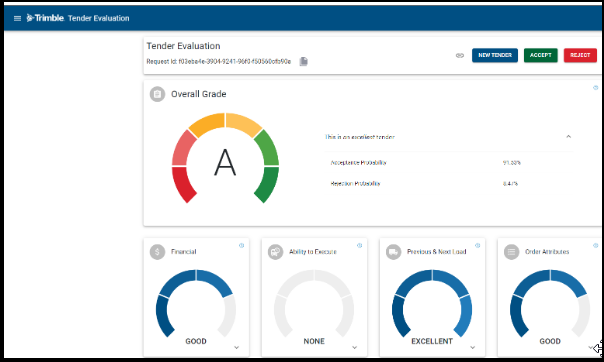The image size is (604, 362).
Task: Open the hamburger navigation menu
Action: pyautogui.click(x=17, y=18)
